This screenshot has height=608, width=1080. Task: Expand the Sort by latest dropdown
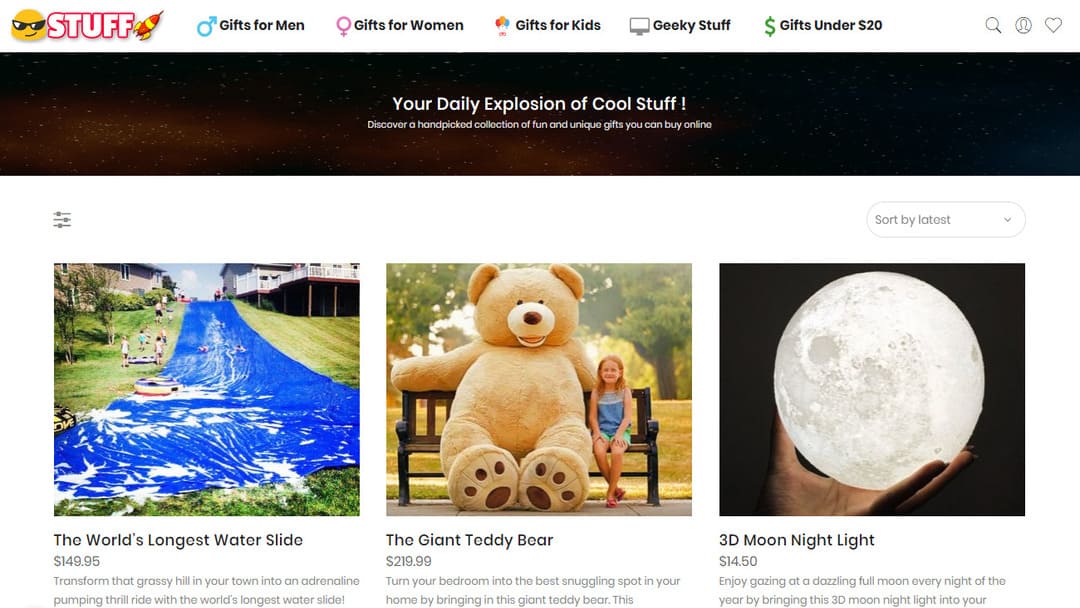point(946,220)
